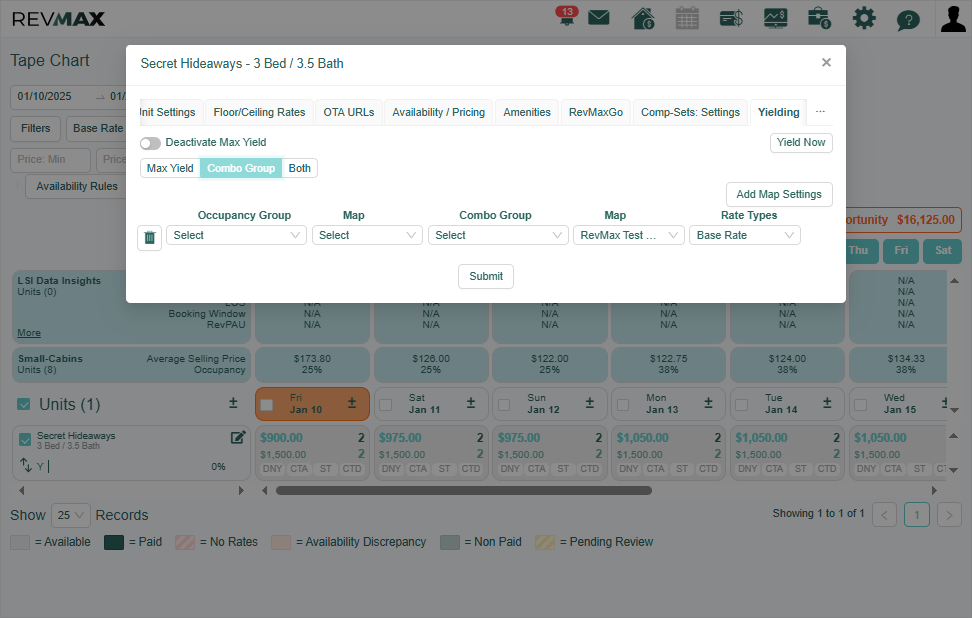Image resolution: width=972 pixels, height=618 pixels.
Task: Check the Sat Jan 11 checkbox
Action: [x=386, y=405]
